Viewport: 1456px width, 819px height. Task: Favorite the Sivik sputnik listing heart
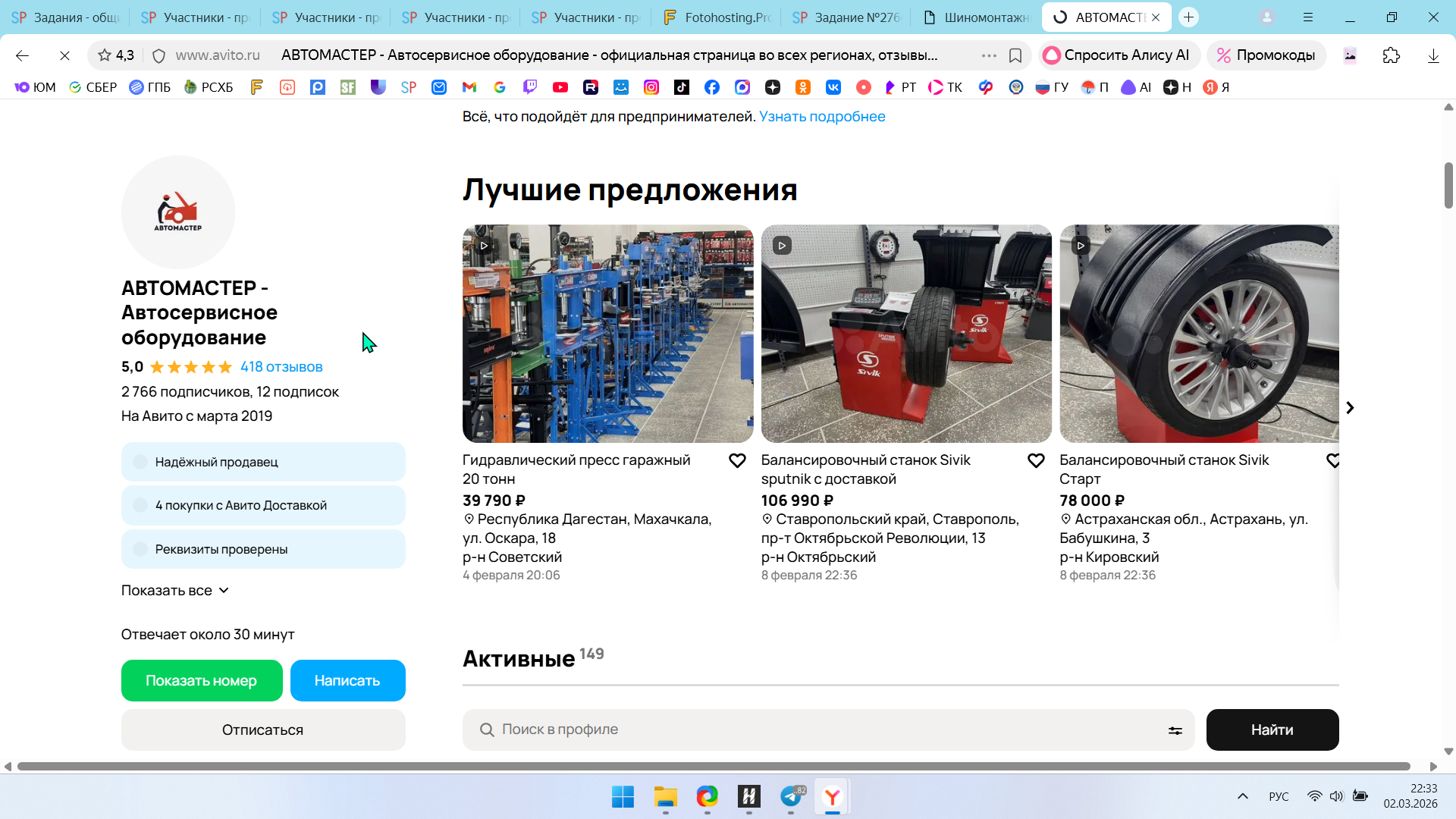pos(1036,460)
